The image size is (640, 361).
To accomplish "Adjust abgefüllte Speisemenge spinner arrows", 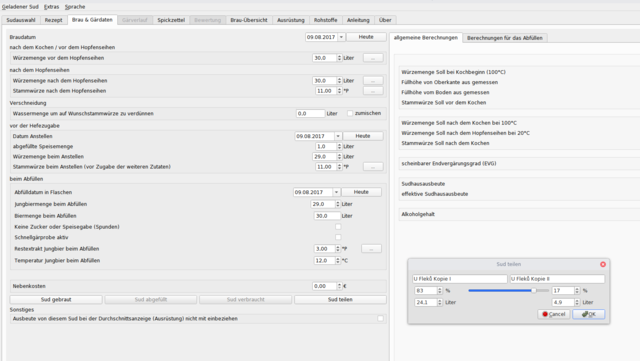I will 339,146.
